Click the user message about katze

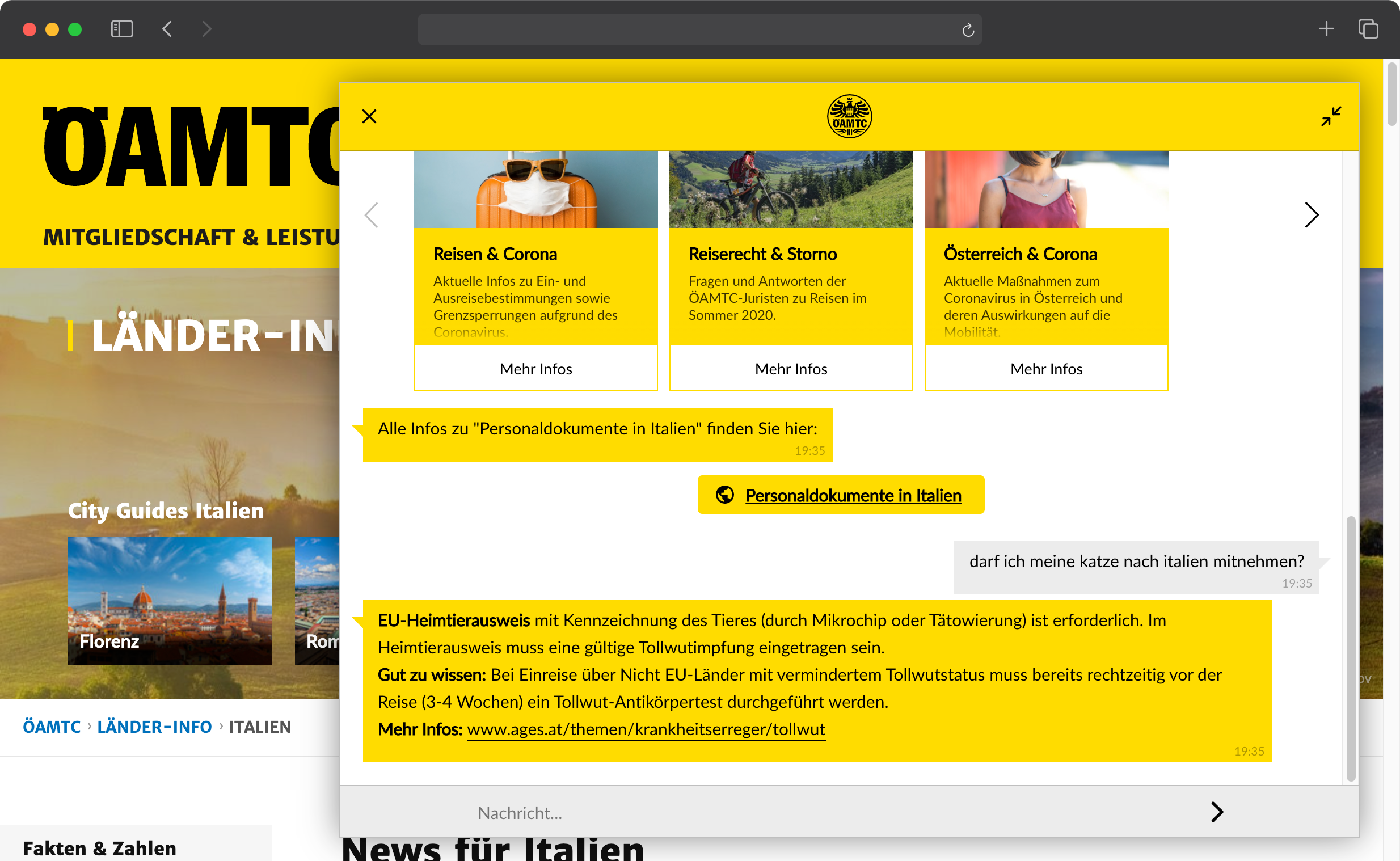(x=1136, y=567)
